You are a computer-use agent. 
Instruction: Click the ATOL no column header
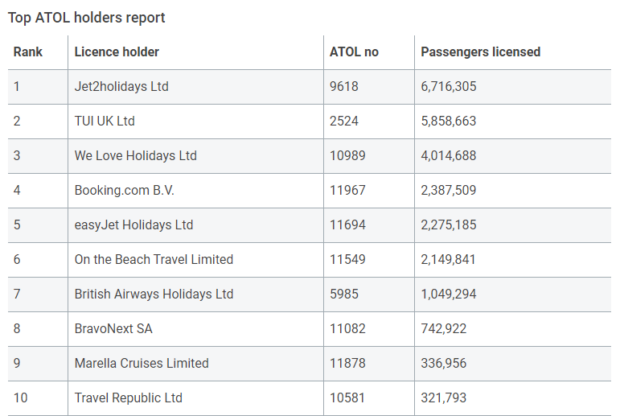pyautogui.click(x=354, y=52)
